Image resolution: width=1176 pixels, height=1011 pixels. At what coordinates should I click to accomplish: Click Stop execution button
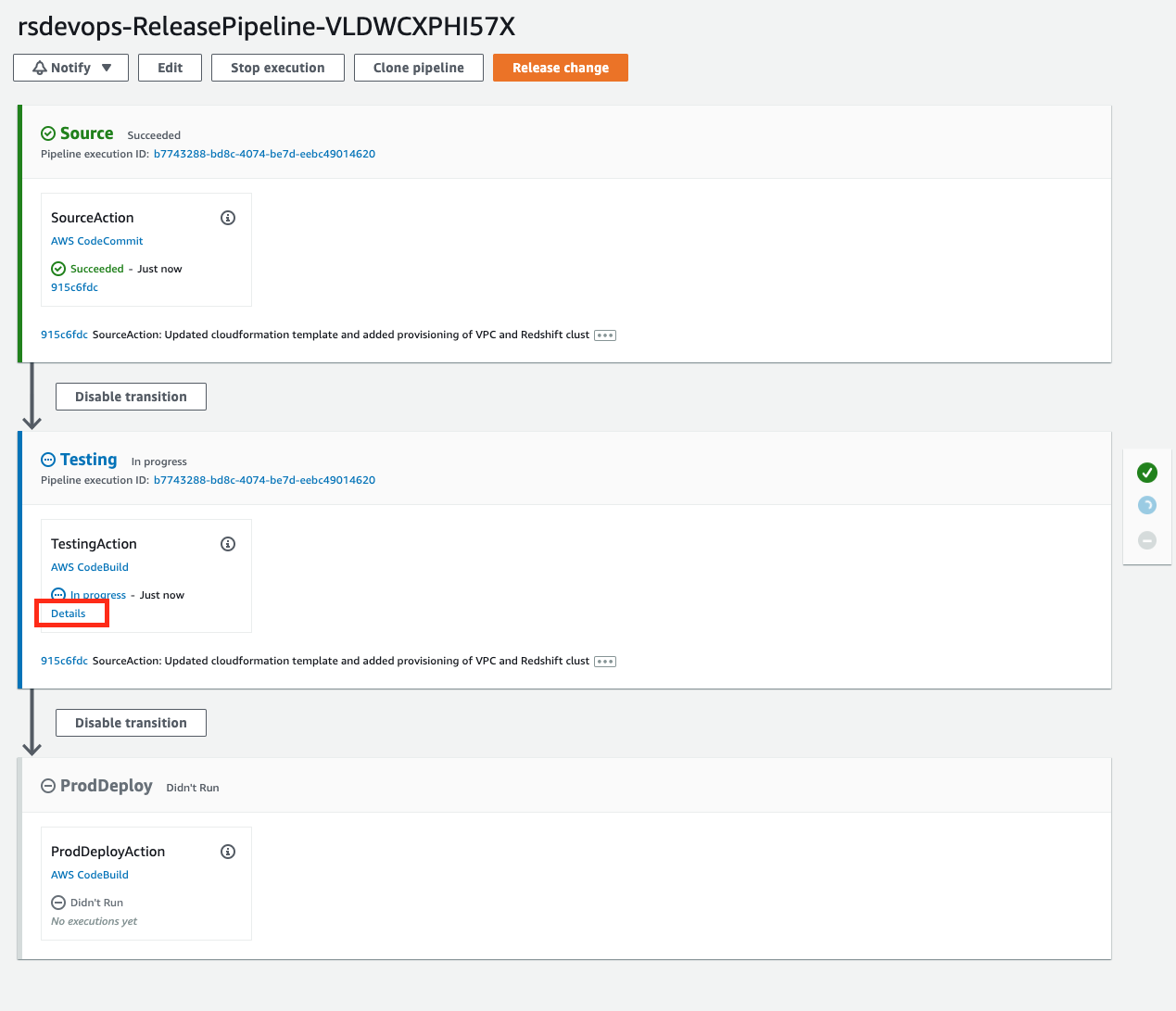[x=278, y=68]
